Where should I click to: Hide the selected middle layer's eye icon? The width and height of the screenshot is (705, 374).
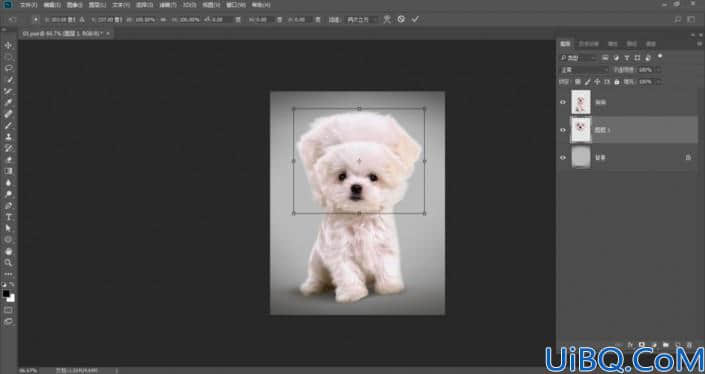pyautogui.click(x=562, y=130)
